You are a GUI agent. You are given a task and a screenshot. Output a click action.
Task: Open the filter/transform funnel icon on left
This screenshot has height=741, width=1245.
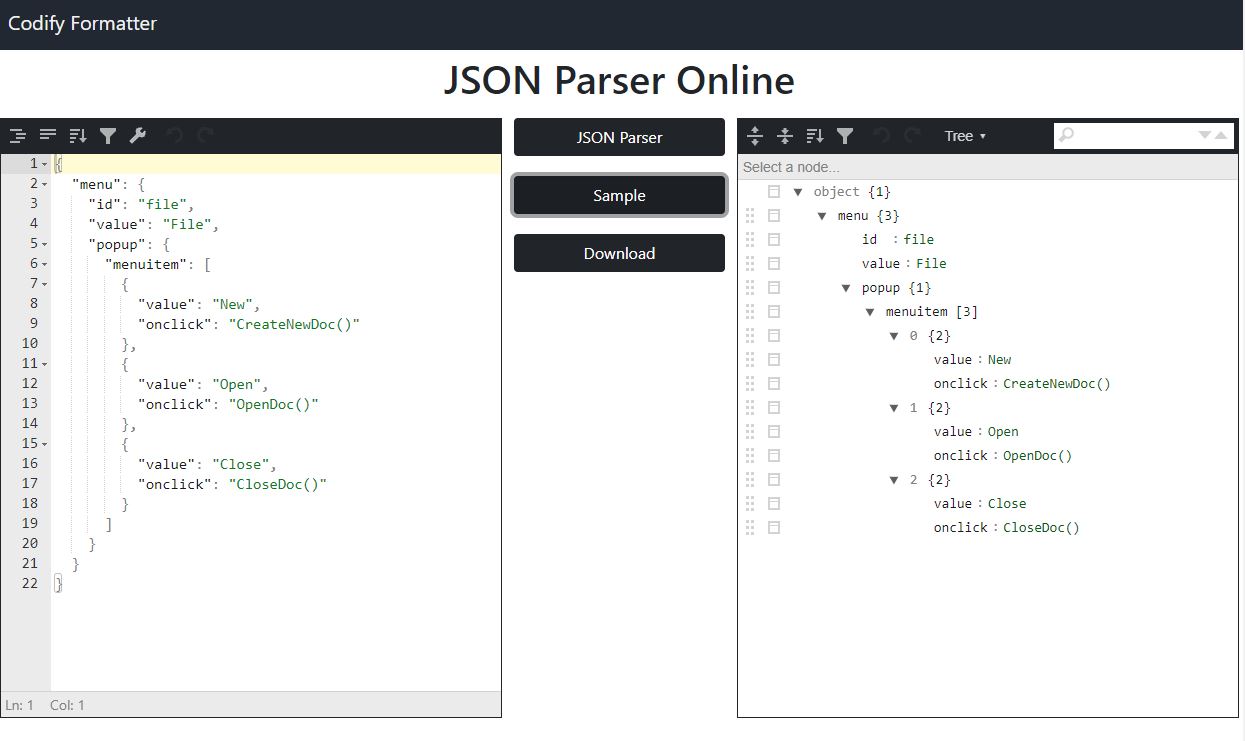pyautogui.click(x=108, y=135)
